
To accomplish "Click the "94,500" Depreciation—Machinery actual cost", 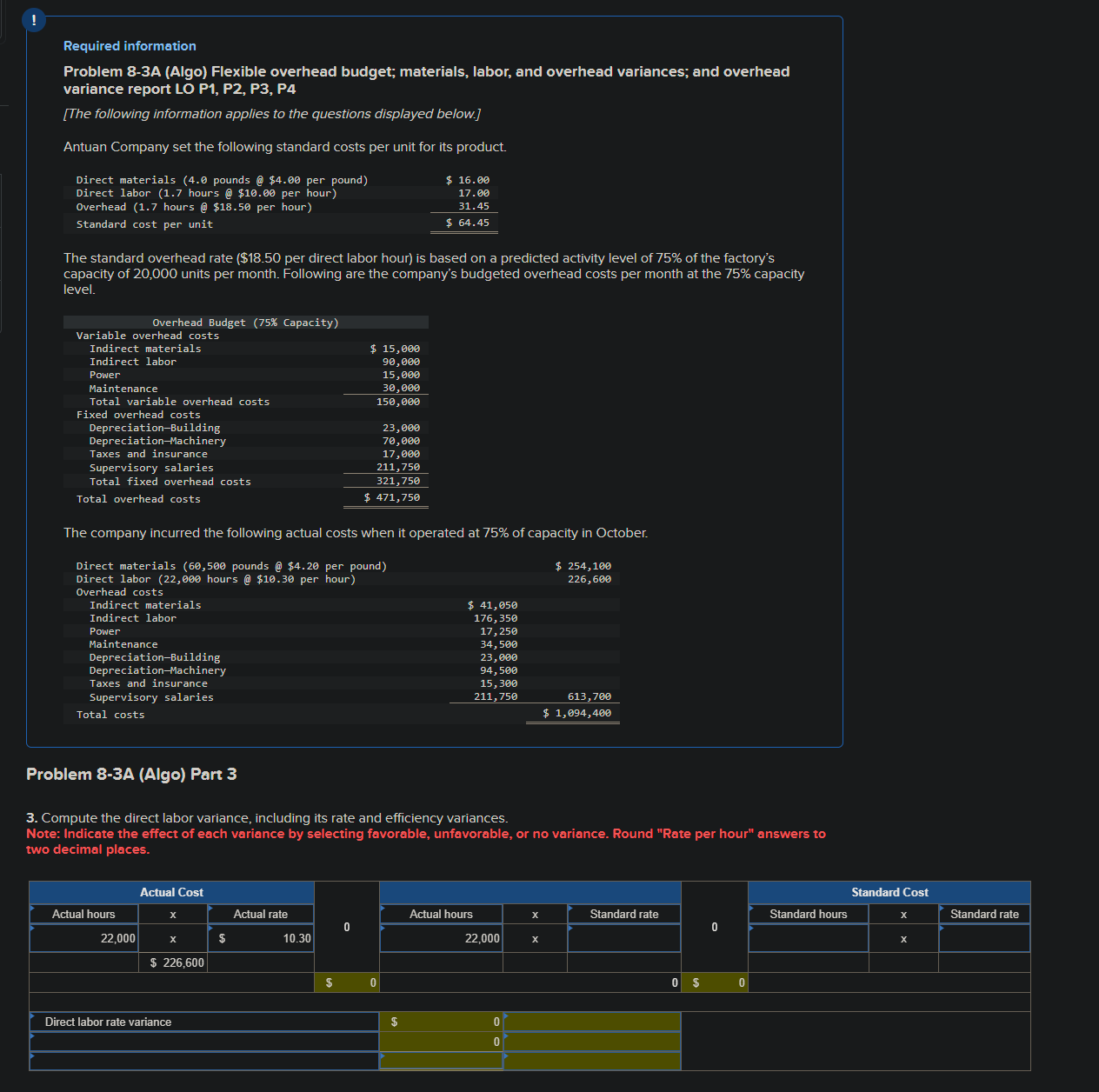I will (499, 670).
